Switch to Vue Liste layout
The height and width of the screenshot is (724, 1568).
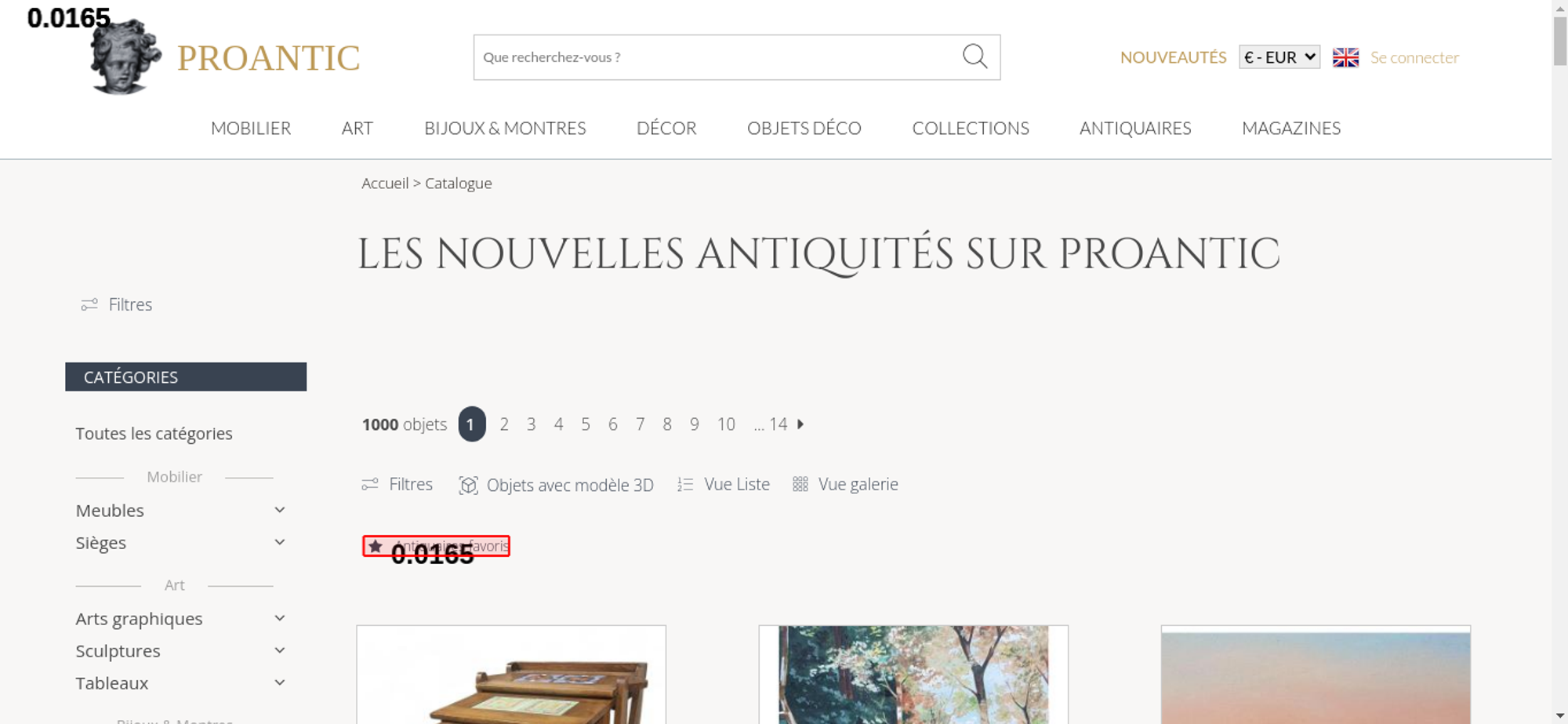click(724, 485)
